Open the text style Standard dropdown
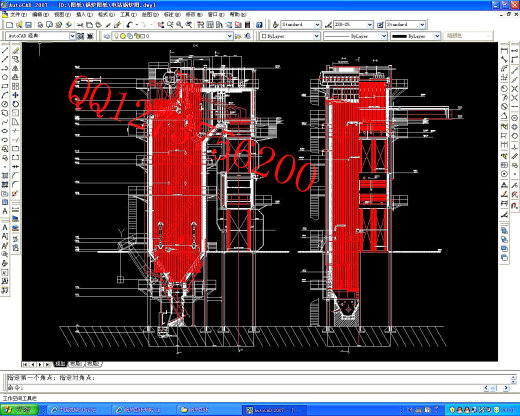 pos(317,25)
